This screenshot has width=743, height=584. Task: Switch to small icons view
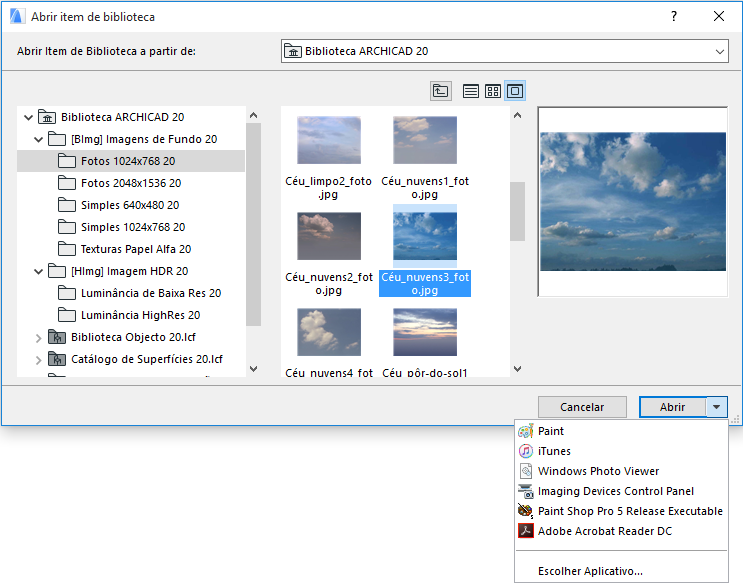point(493,91)
